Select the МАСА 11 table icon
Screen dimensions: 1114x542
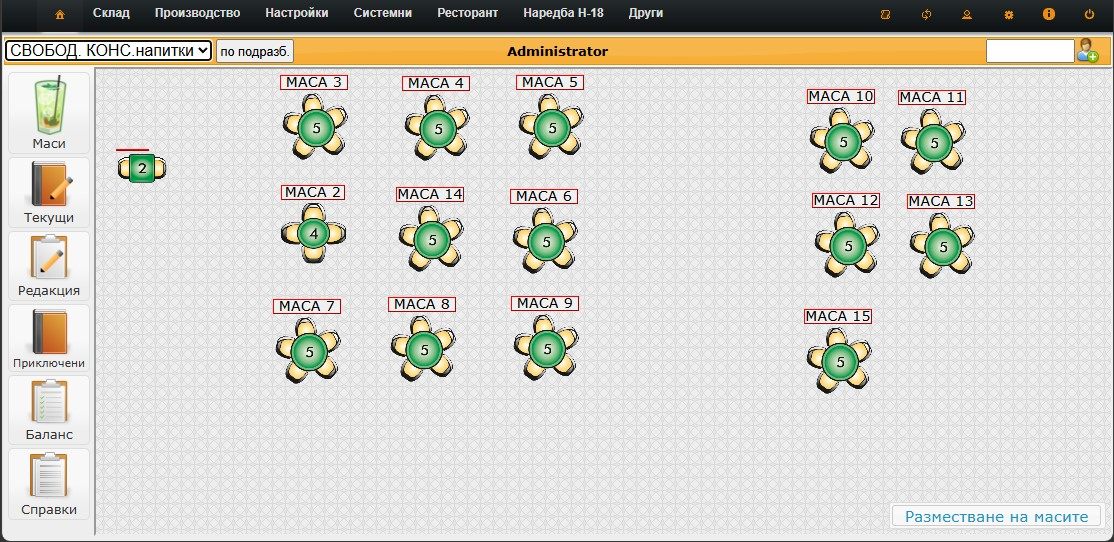coord(934,143)
